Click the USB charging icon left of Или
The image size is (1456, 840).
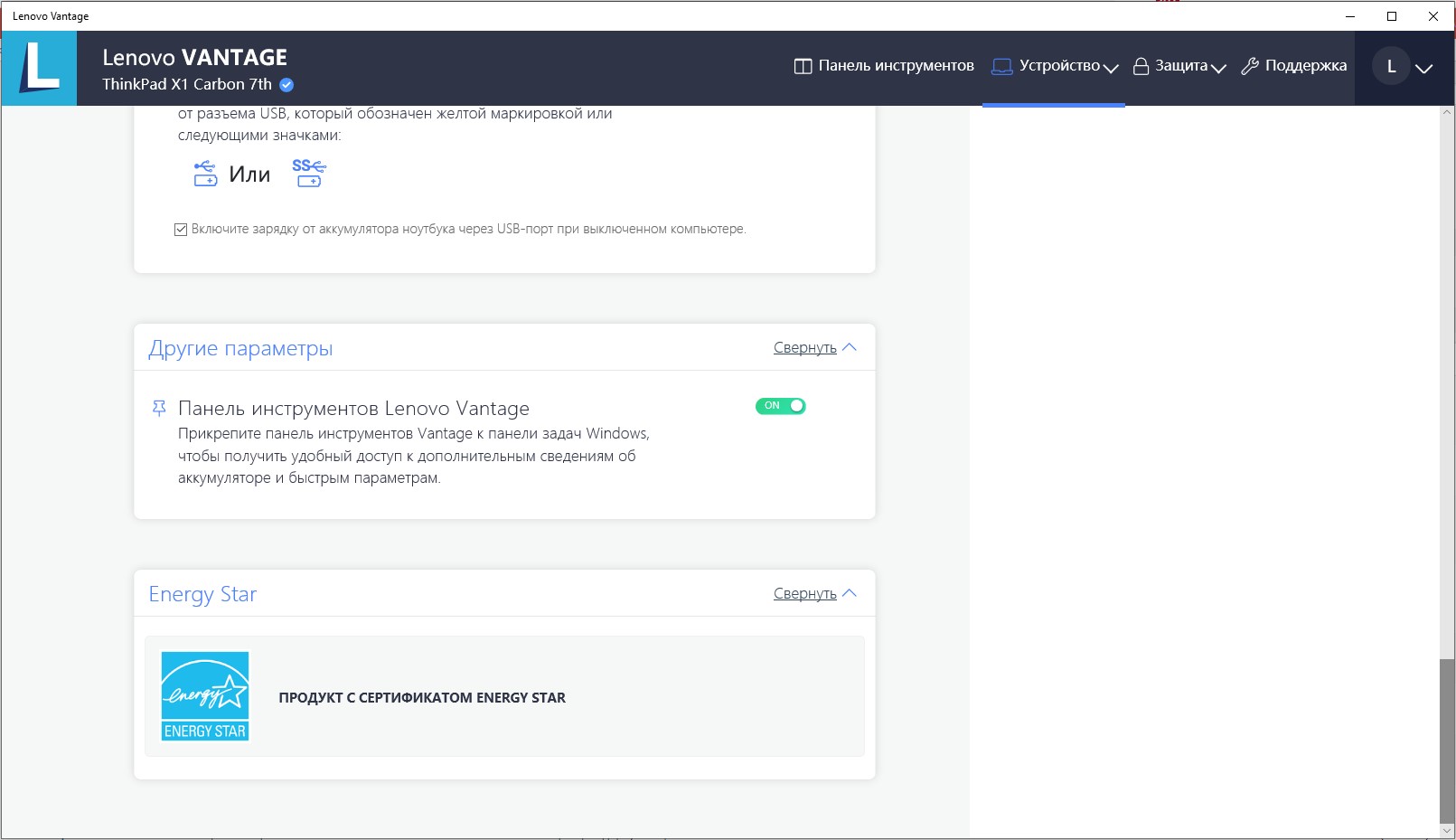[x=205, y=174]
